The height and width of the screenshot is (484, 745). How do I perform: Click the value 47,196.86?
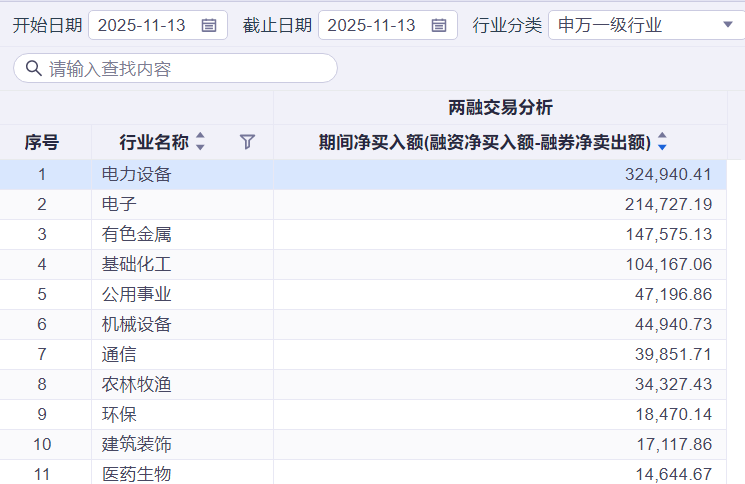pos(673,294)
